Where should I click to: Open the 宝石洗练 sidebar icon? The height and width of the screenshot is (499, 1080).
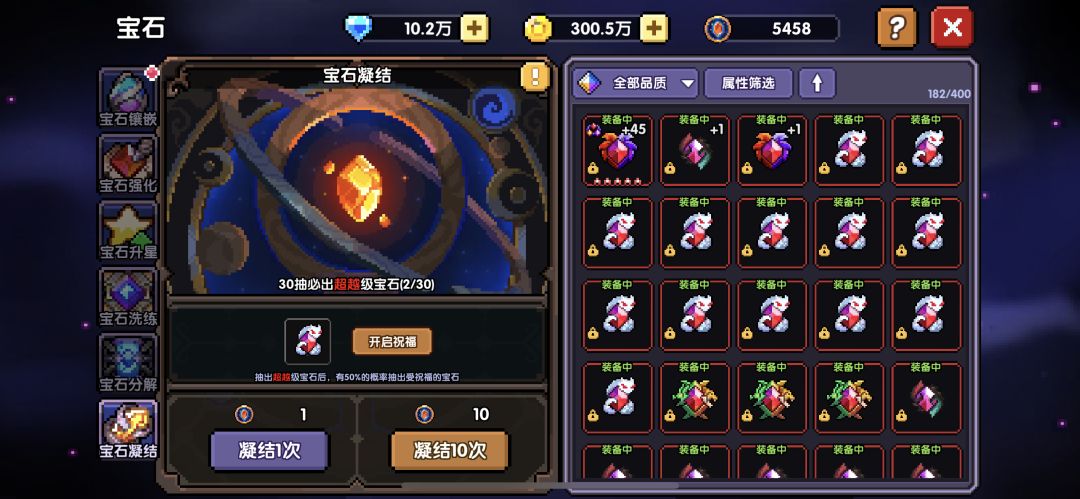128,297
